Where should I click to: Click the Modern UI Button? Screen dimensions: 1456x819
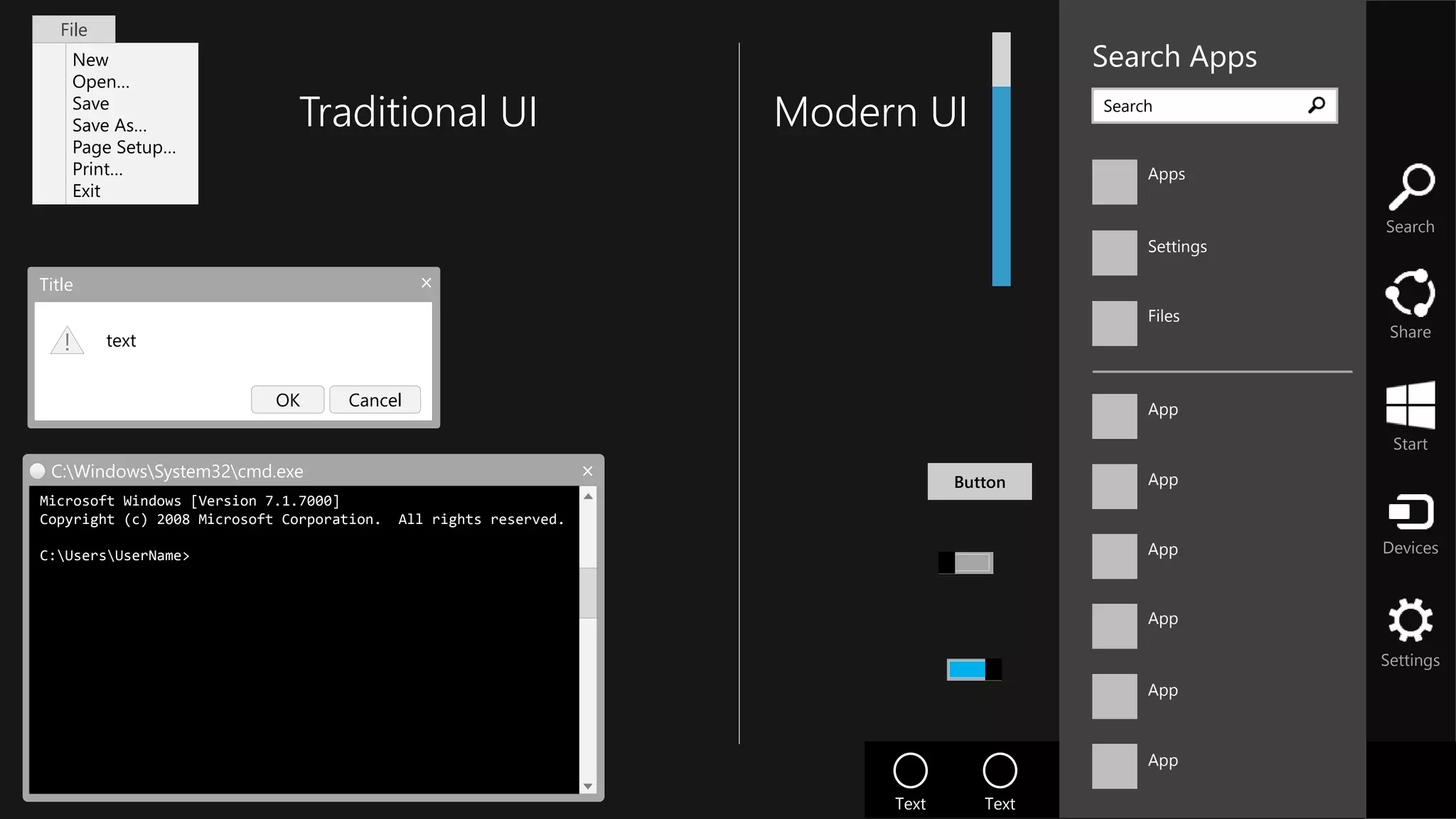[x=979, y=482]
